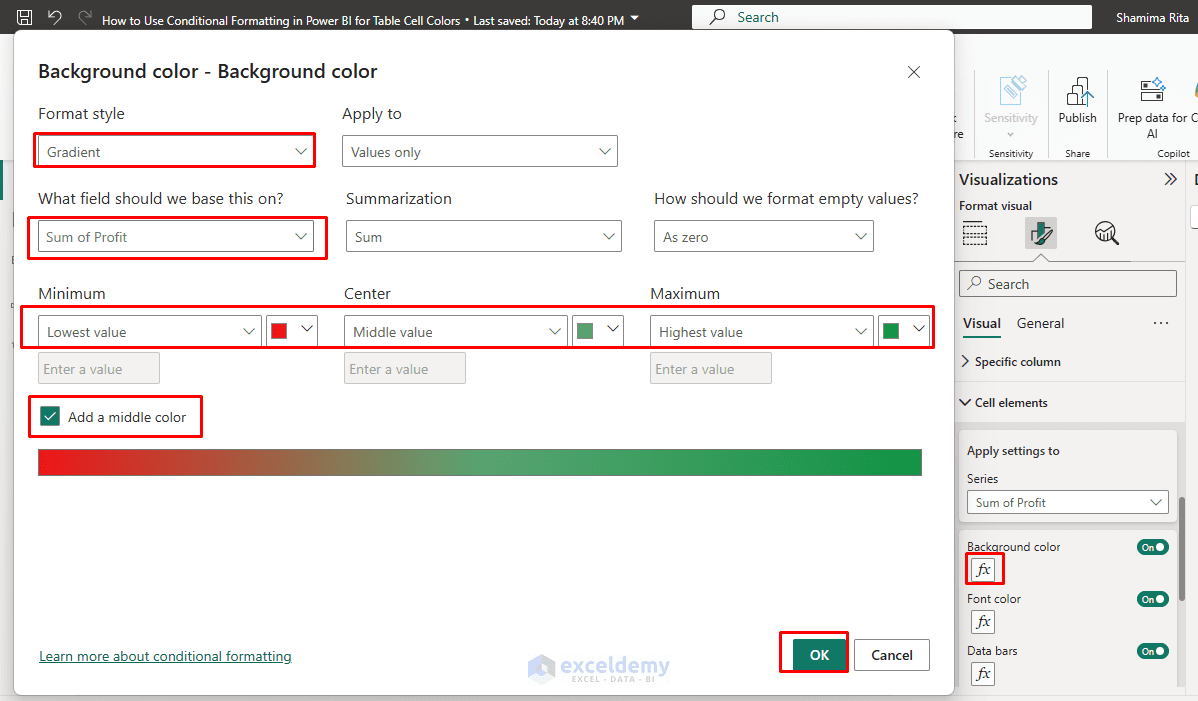Image resolution: width=1198 pixels, height=701 pixels.
Task: Click the Visualizations pane Search field
Action: pyautogui.click(x=1067, y=283)
